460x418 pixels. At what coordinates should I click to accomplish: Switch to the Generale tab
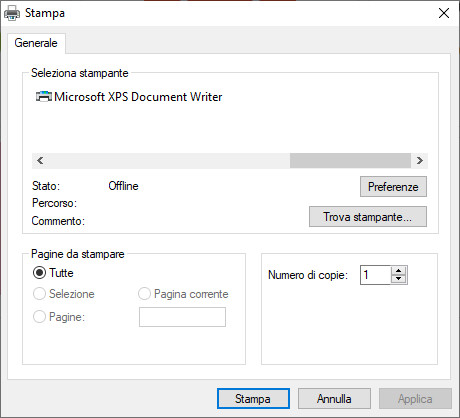click(36, 43)
